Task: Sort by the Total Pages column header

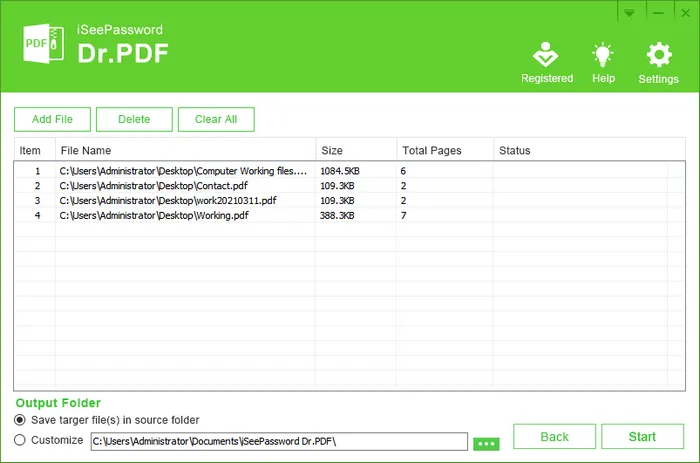Action: [x=445, y=150]
